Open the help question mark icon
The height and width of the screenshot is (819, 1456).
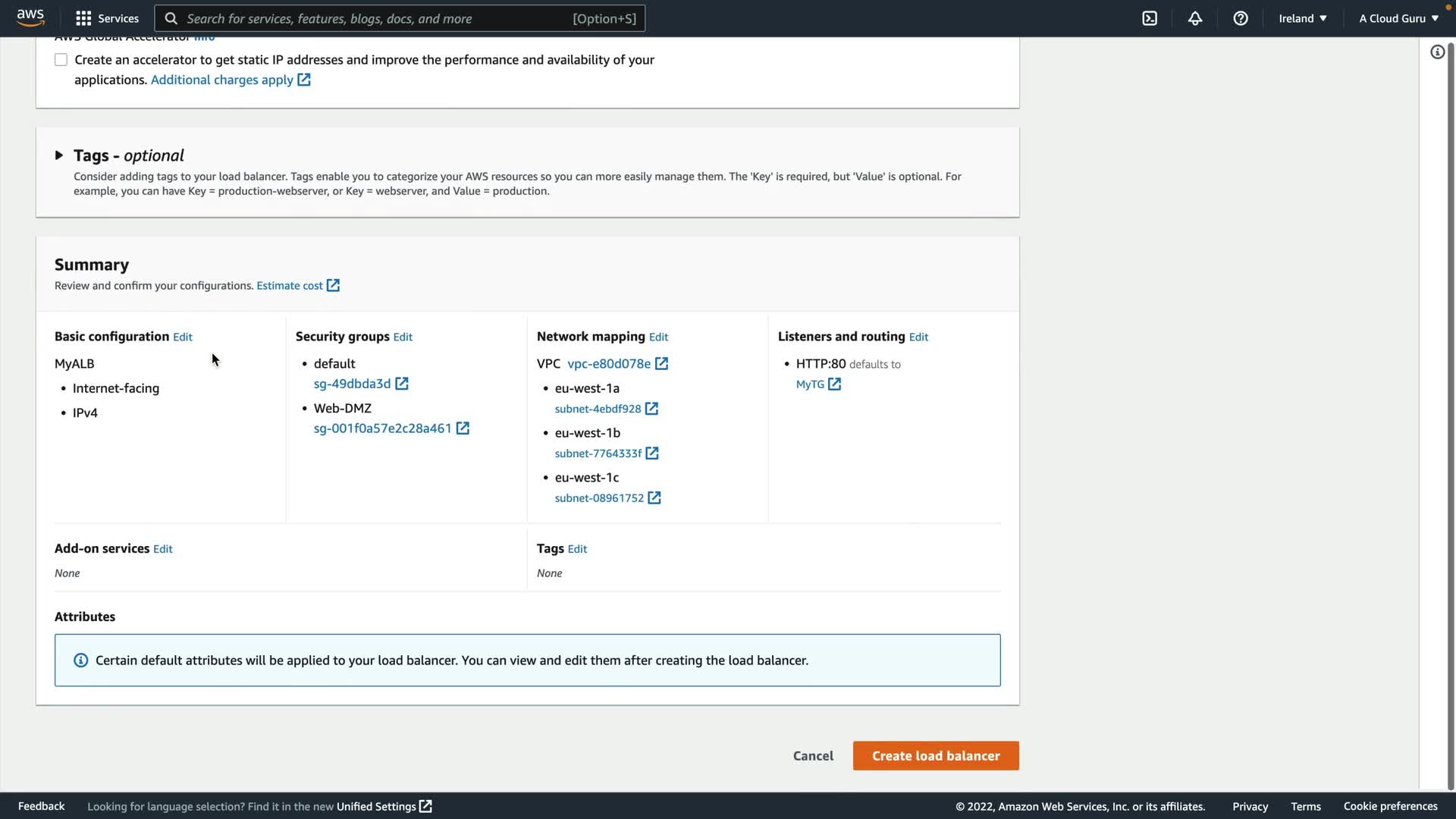[x=1241, y=18]
